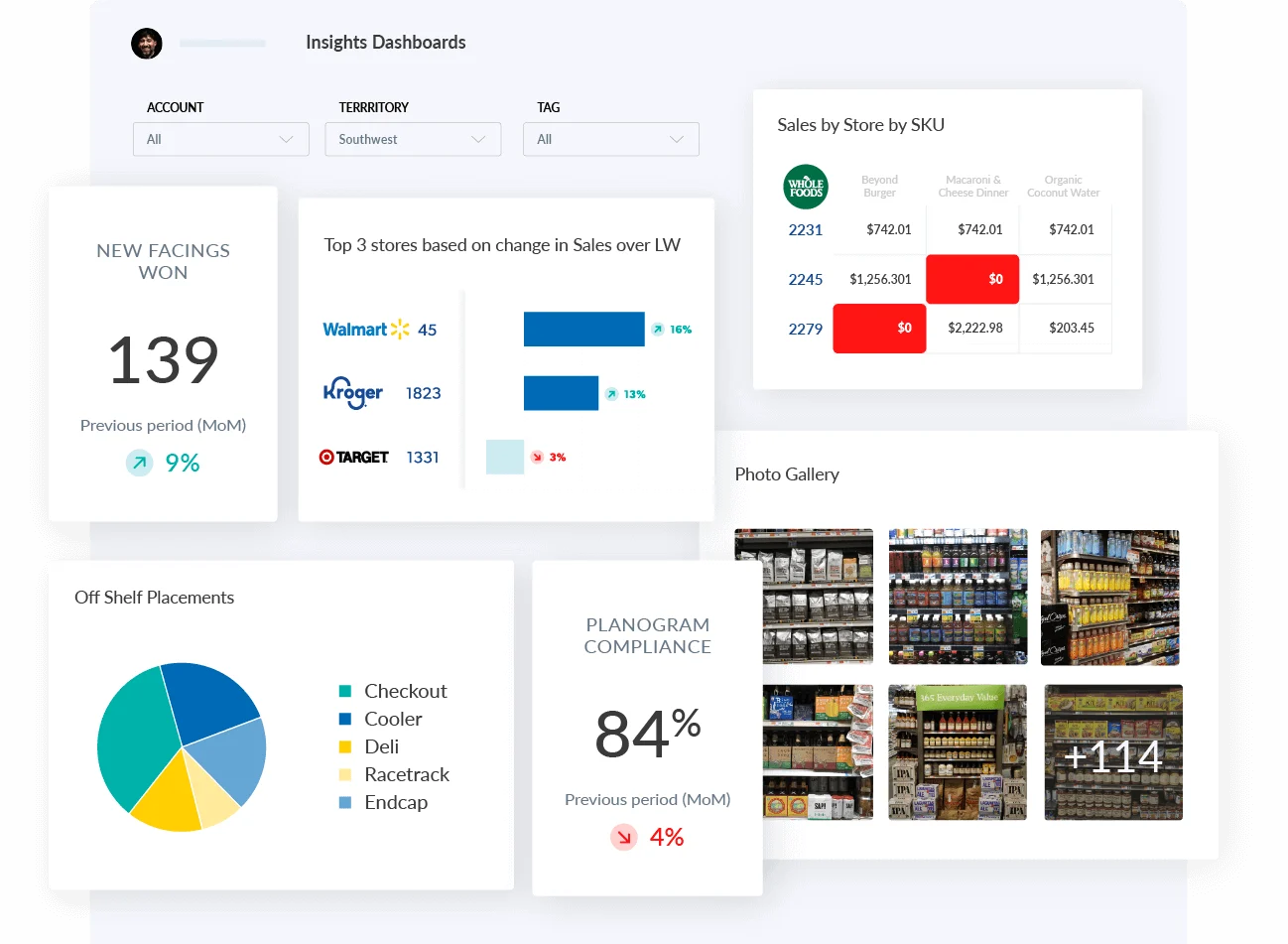Click the Kroger sales change bar
This screenshot has width=1288, height=944.
pos(562,393)
